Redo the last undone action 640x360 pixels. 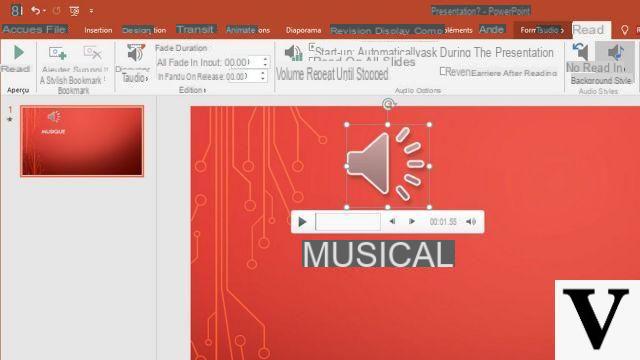tap(56, 11)
